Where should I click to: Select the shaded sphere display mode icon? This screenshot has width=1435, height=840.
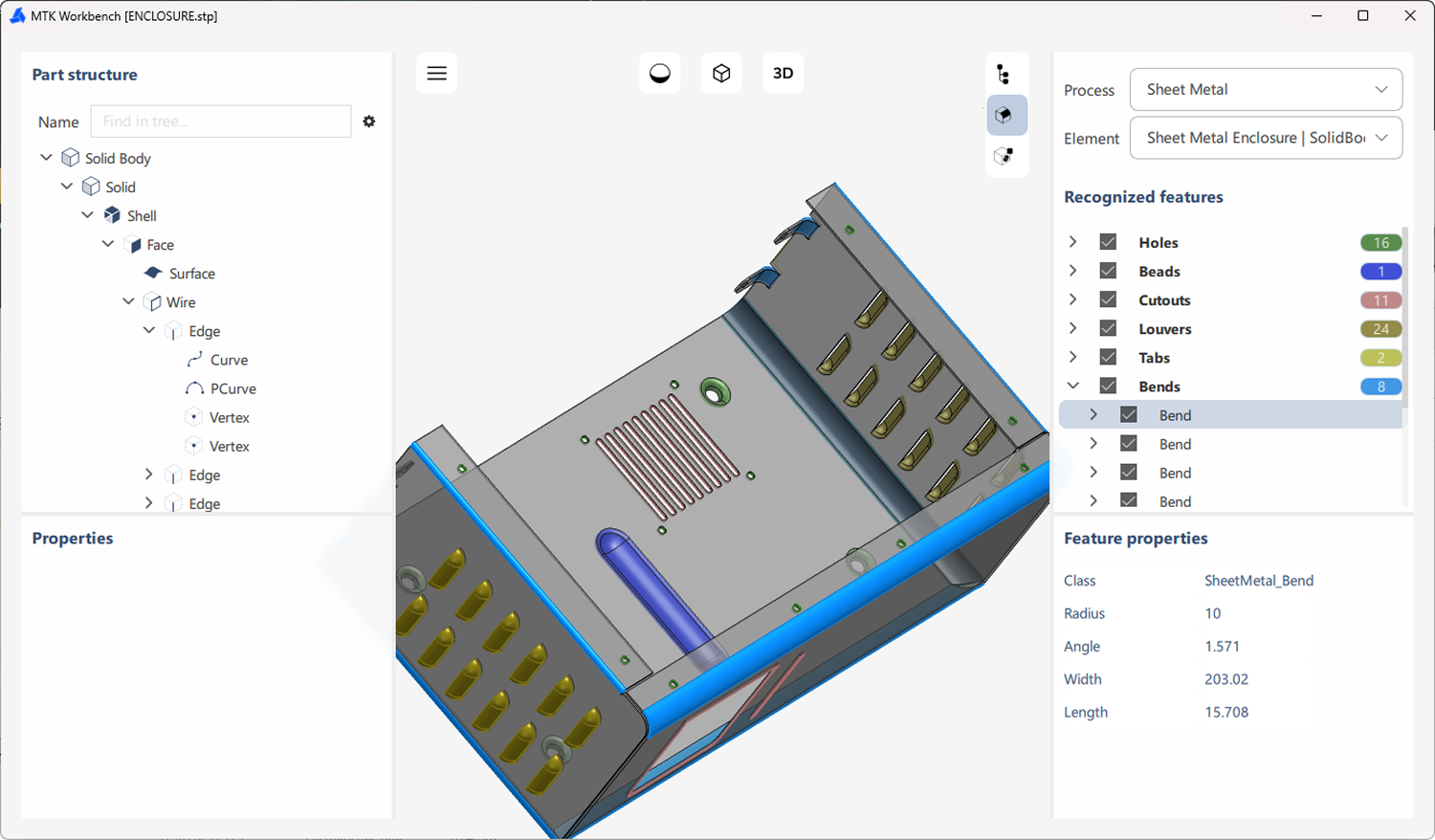[659, 72]
